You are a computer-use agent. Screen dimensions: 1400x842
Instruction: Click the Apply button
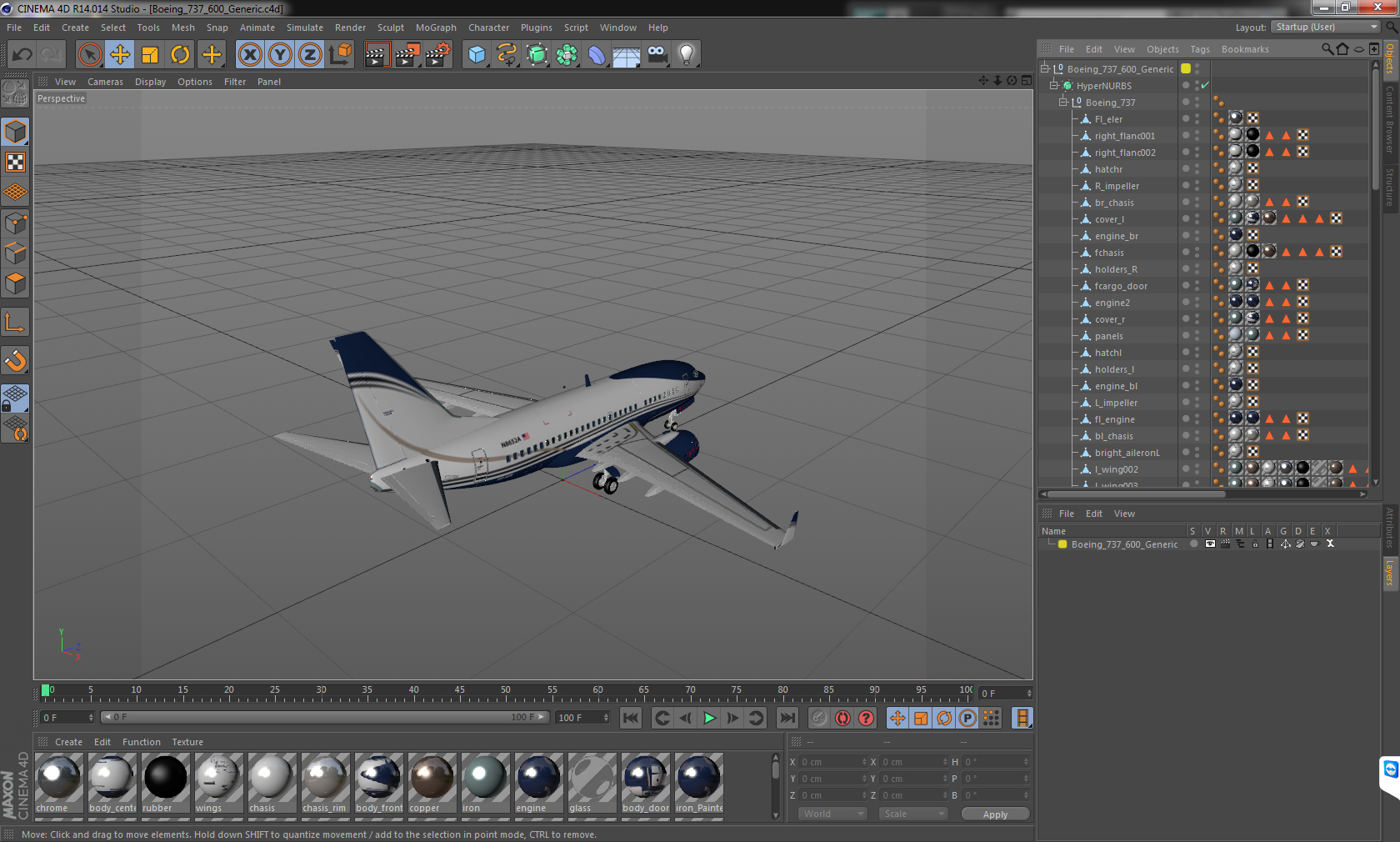[x=995, y=814]
